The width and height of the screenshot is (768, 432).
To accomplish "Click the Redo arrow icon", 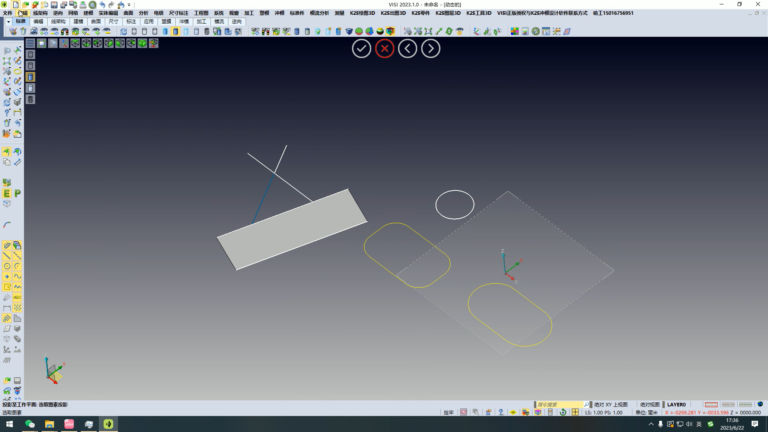I will [111, 4].
